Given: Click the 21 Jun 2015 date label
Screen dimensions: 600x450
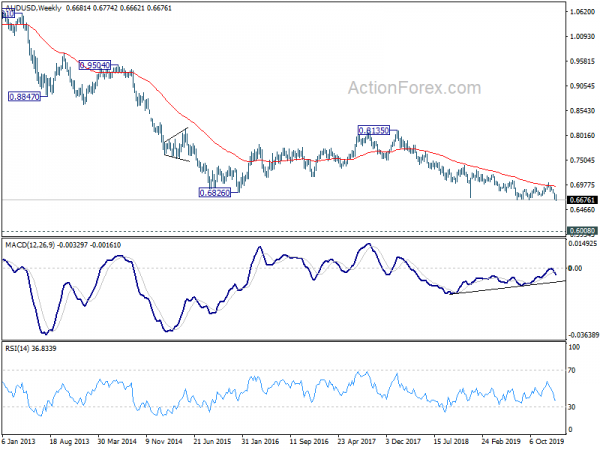Looking at the screenshot, I should pos(212,441).
